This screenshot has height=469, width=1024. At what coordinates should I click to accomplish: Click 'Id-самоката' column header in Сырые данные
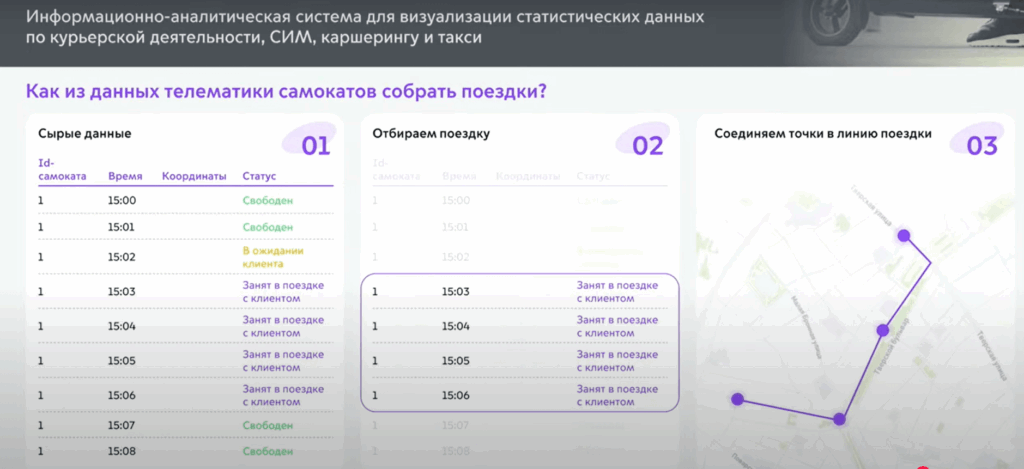click(x=62, y=170)
